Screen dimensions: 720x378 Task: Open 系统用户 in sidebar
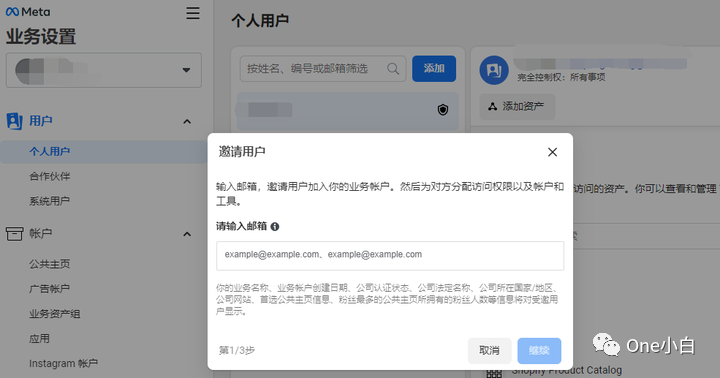pyautogui.click(x=50, y=201)
